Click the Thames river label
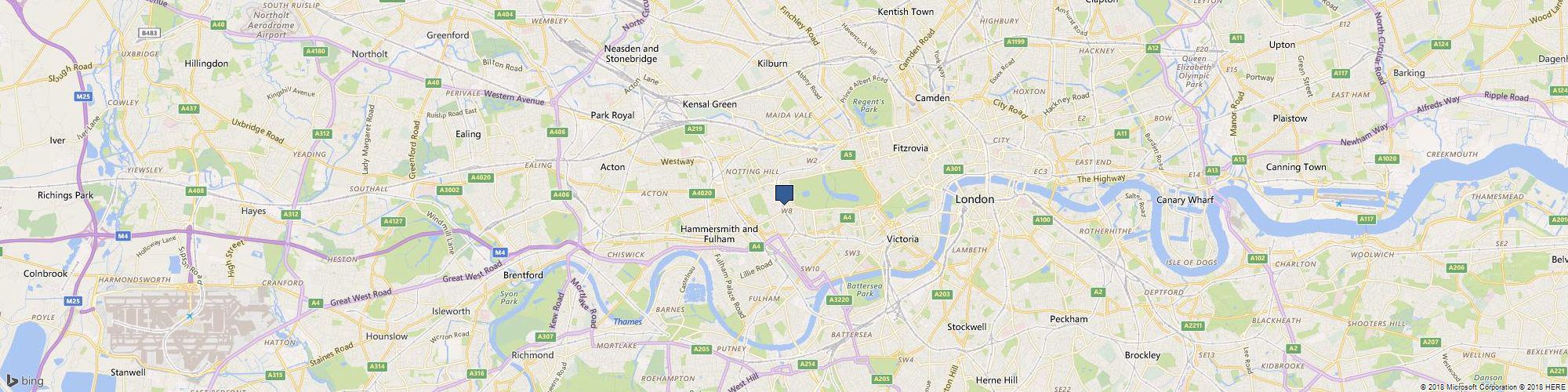 coord(627,321)
